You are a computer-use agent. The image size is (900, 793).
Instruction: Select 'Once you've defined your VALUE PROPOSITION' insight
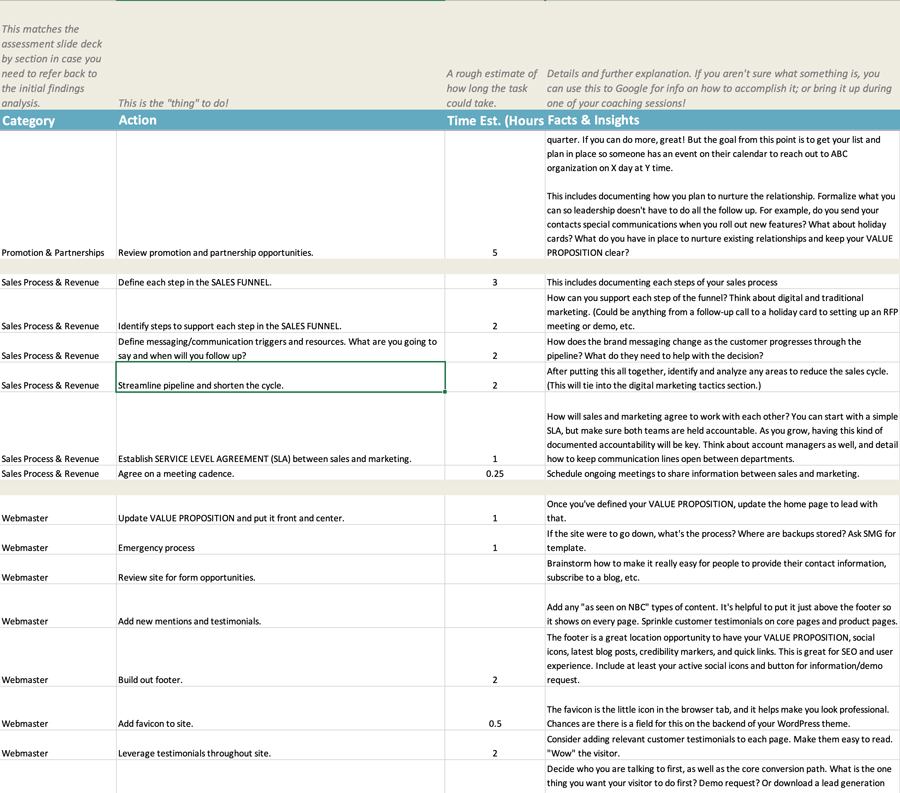(x=722, y=510)
